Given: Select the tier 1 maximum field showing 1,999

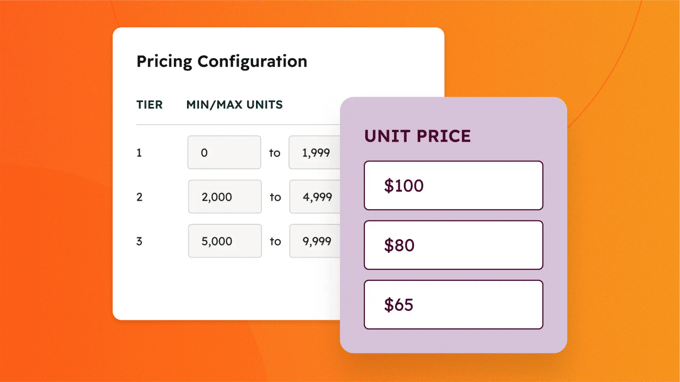Looking at the screenshot, I should pos(315,152).
